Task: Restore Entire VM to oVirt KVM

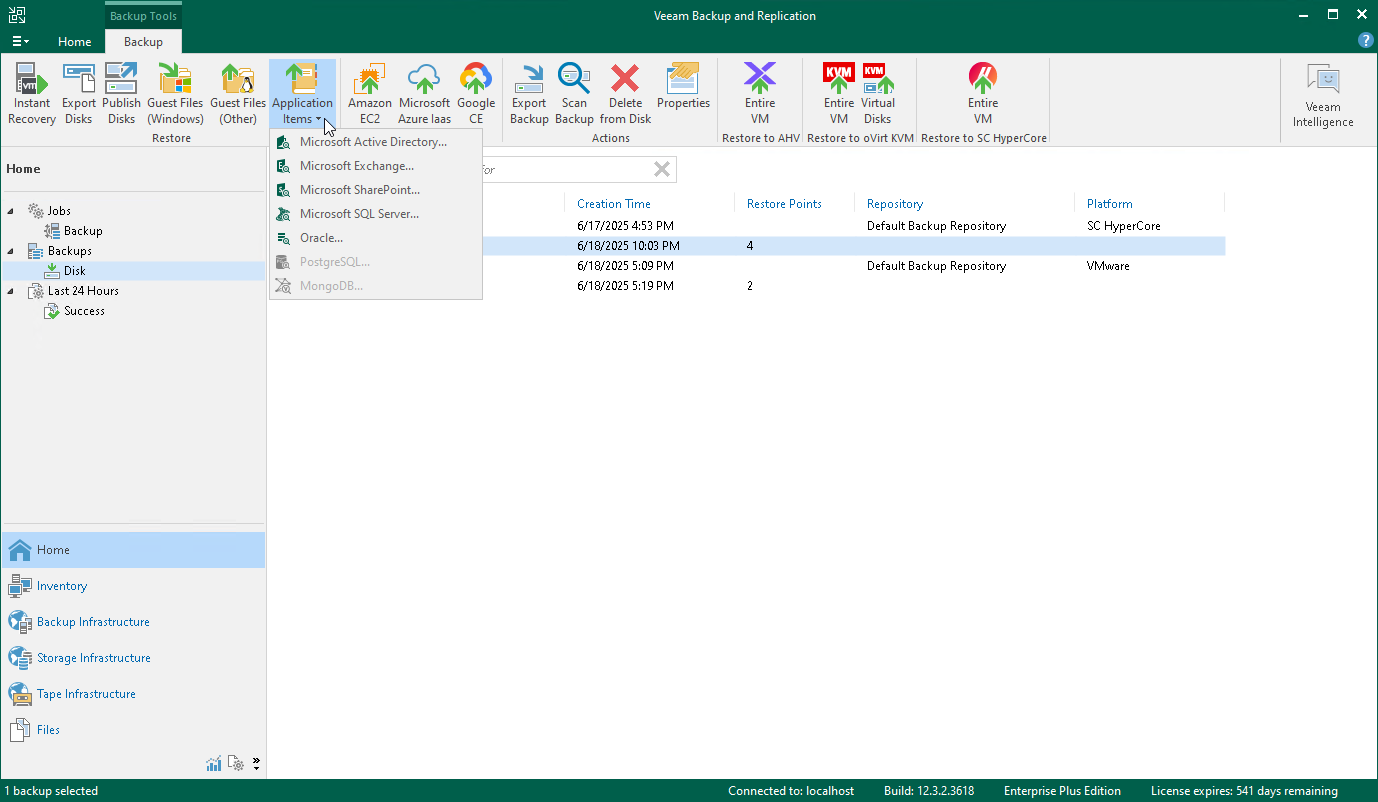Action: 839,94
